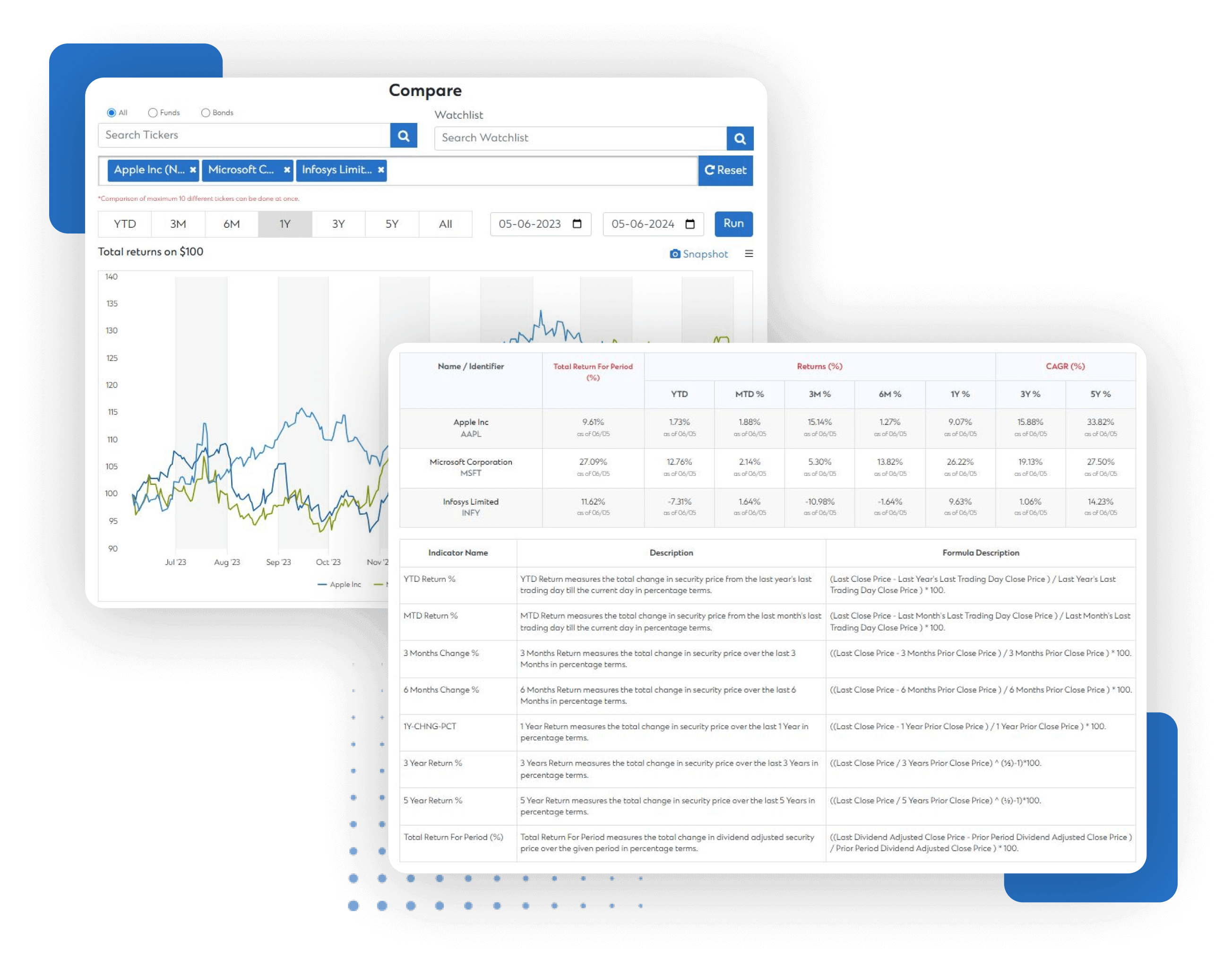1232x966 pixels.
Task: Click the MTD % column header
Action: [x=749, y=394]
